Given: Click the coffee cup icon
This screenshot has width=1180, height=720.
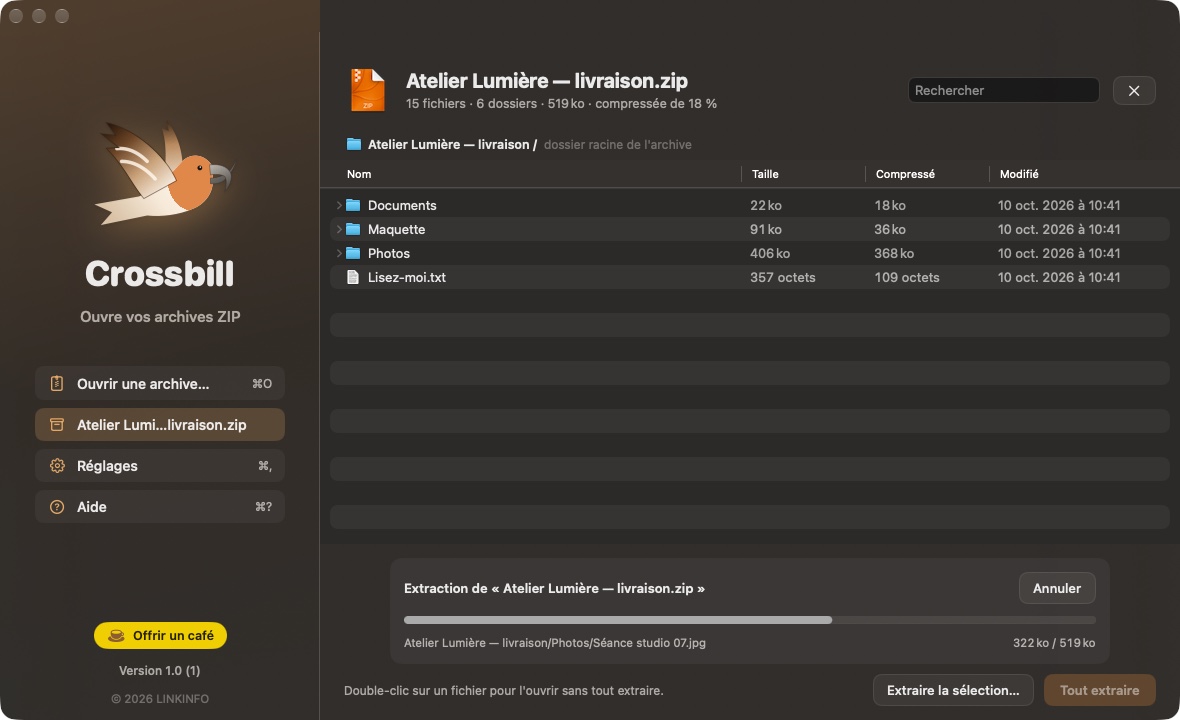Looking at the screenshot, I should 116,636.
